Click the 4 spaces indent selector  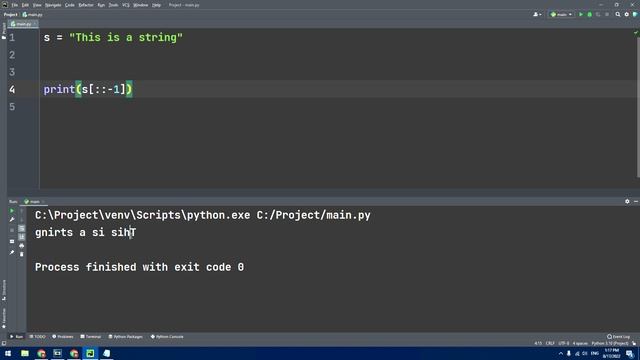point(580,343)
